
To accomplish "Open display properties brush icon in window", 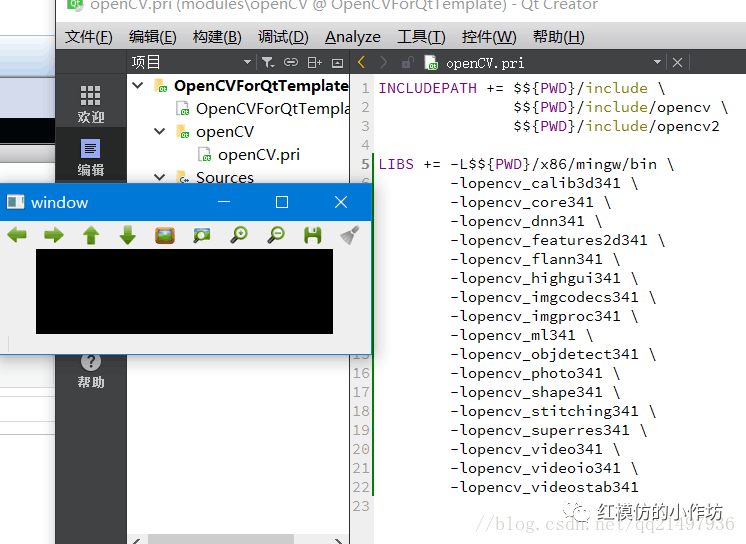I will 350,235.
